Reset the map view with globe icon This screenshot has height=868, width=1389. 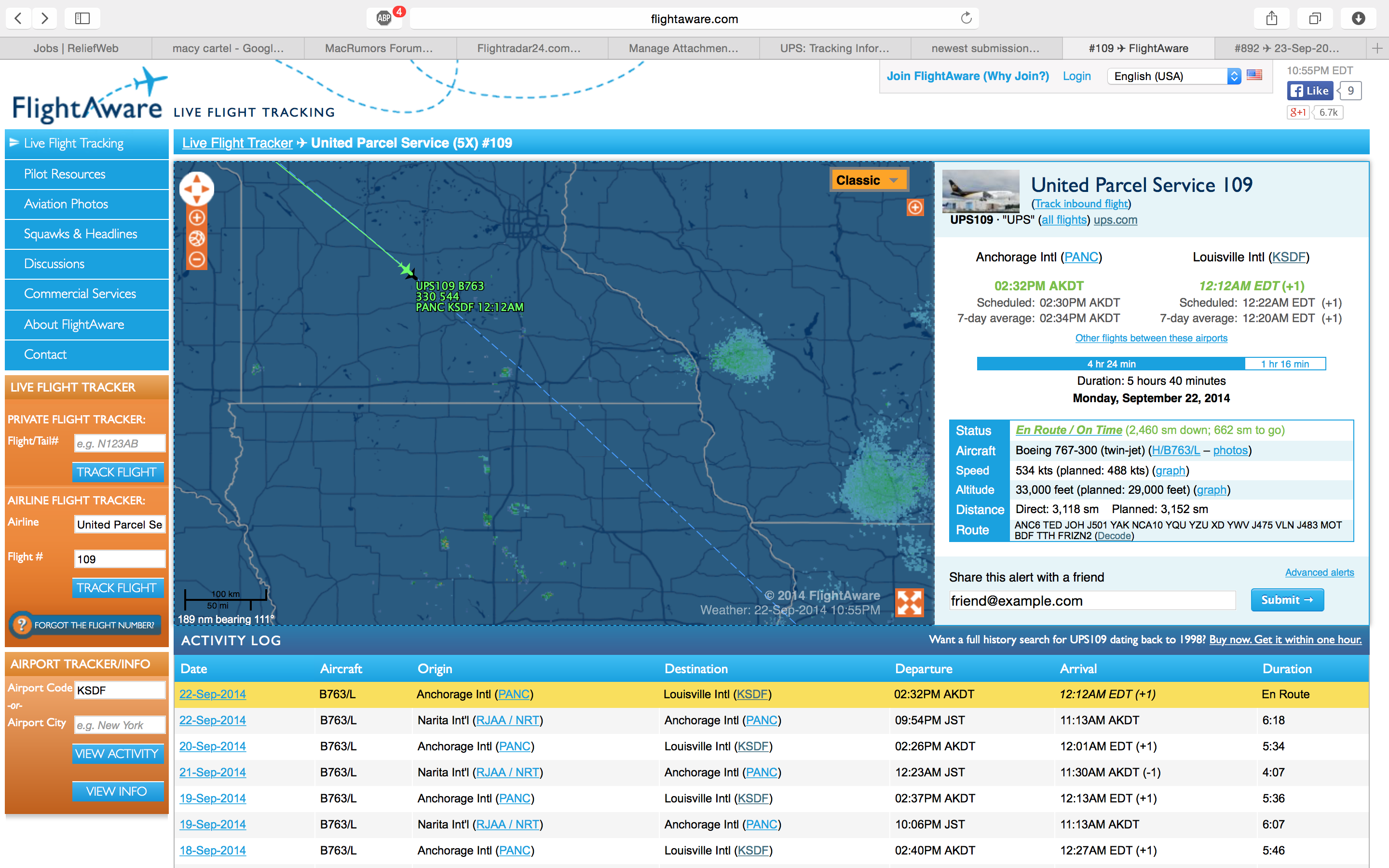pyautogui.click(x=197, y=238)
